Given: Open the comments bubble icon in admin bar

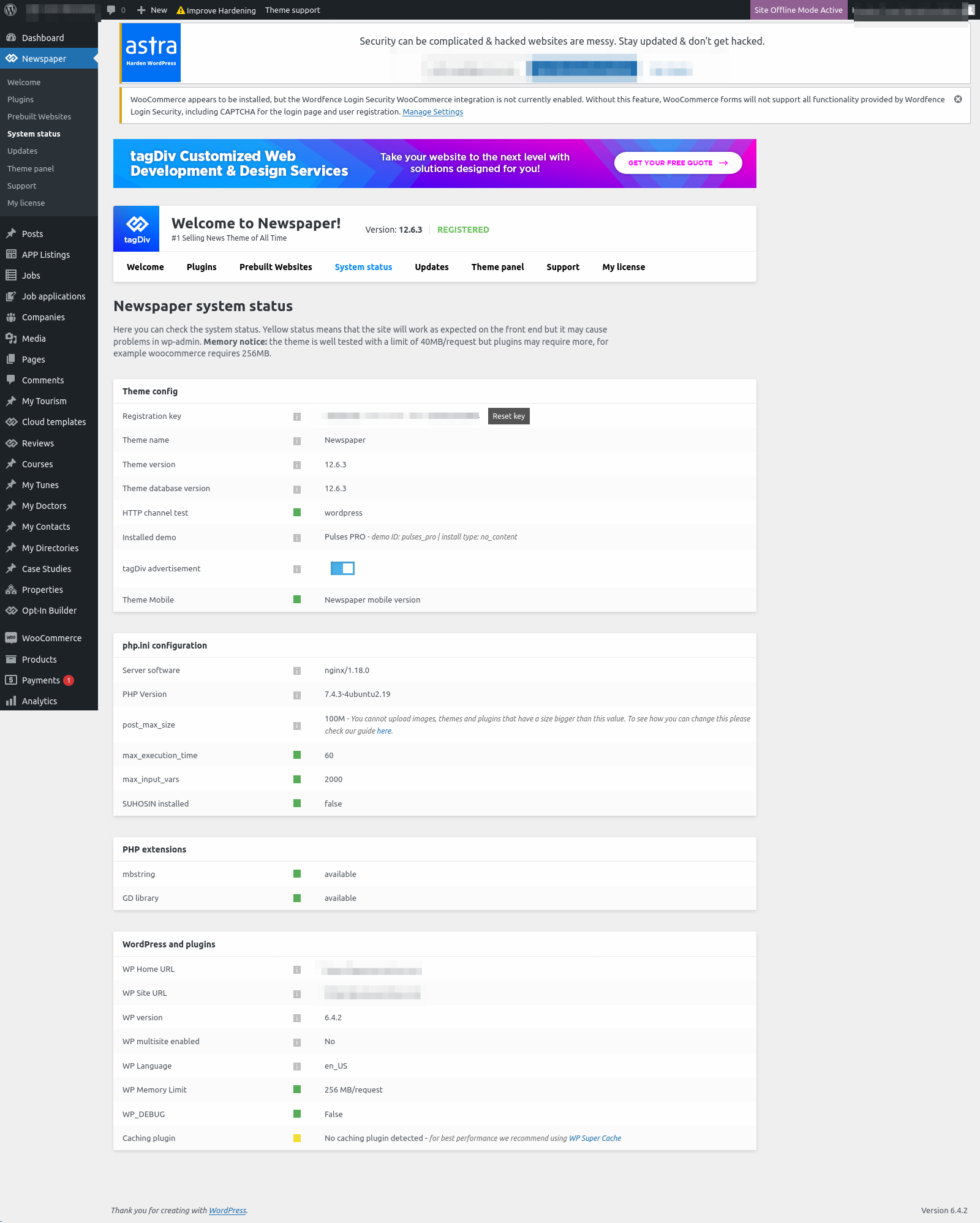Looking at the screenshot, I should click(x=111, y=10).
